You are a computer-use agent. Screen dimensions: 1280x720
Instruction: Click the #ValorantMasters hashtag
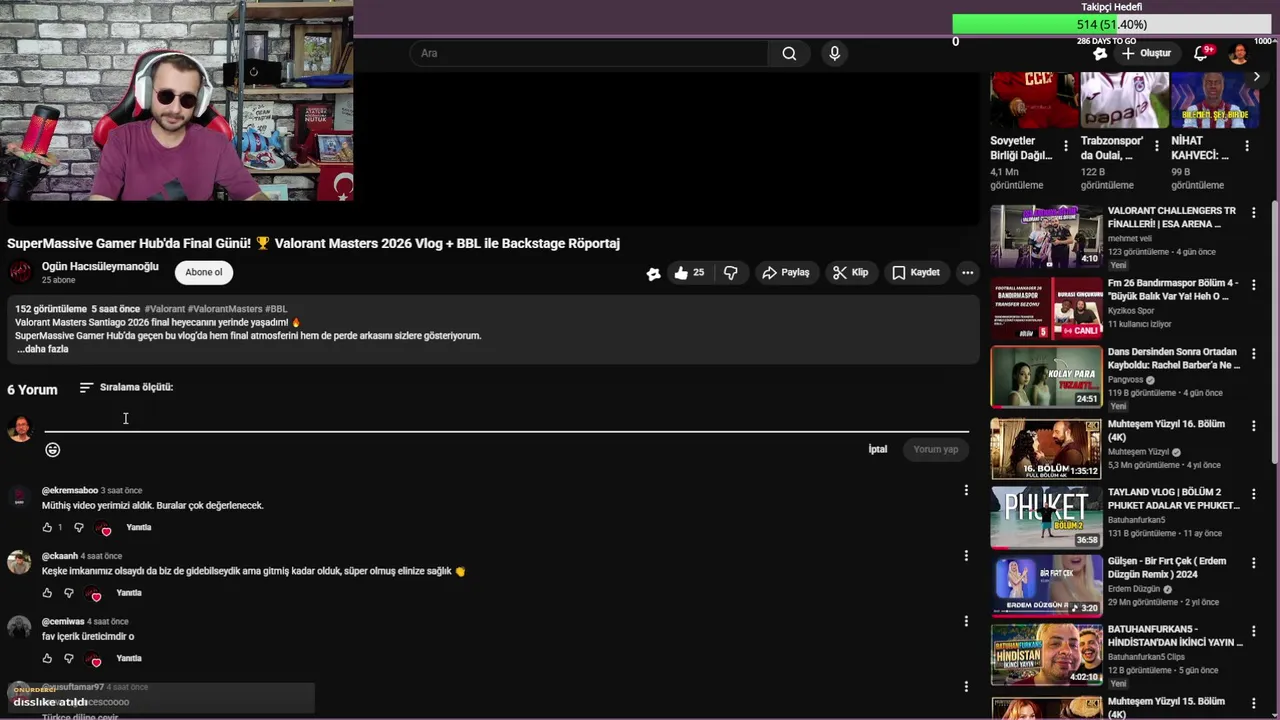tap(224, 309)
